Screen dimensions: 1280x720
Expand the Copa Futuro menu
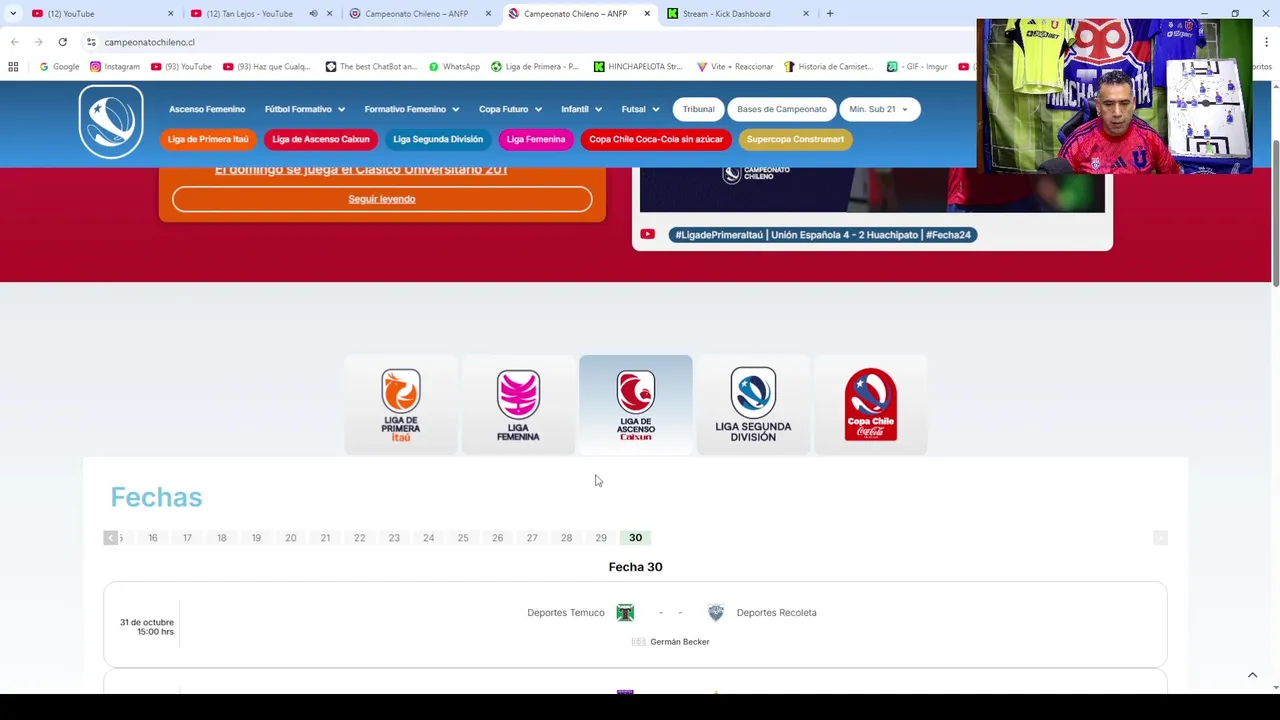point(510,109)
